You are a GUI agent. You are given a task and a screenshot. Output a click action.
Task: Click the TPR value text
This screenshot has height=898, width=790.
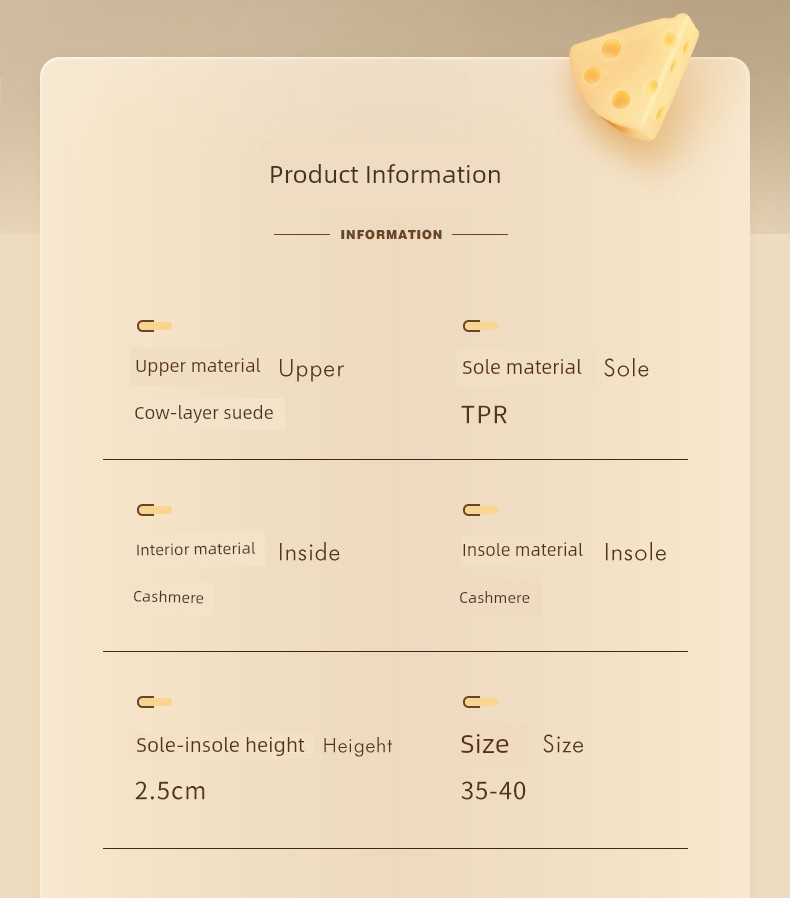point(485,415)
